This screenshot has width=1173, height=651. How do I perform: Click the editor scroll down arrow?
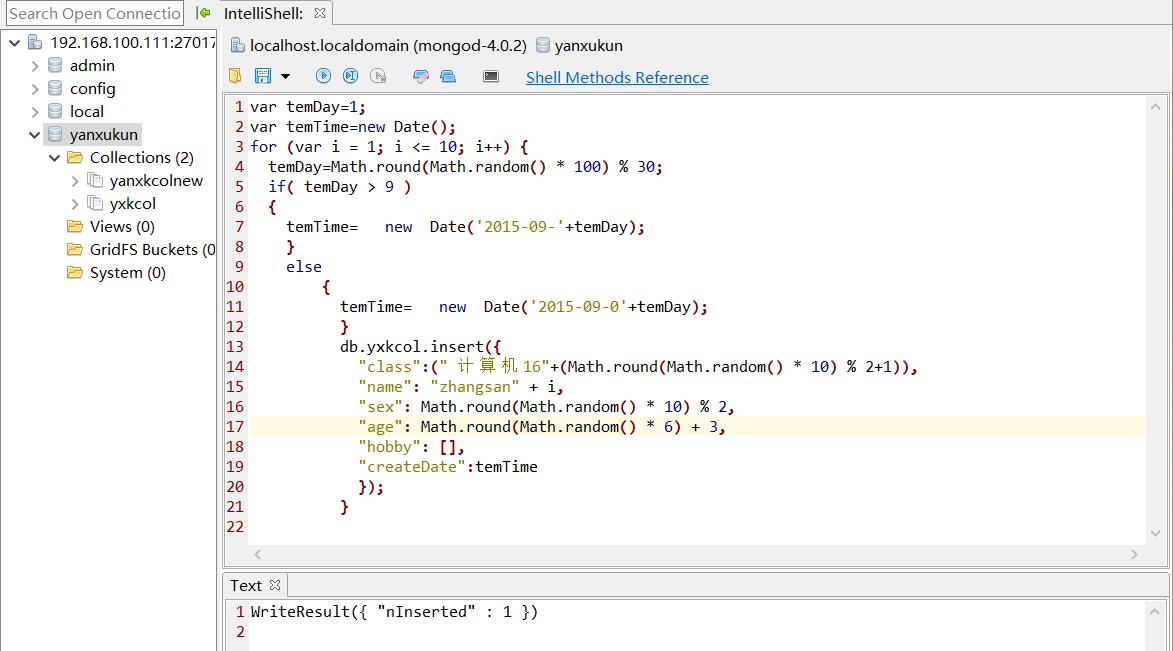pyautogui.click(x=1156, y=534)
